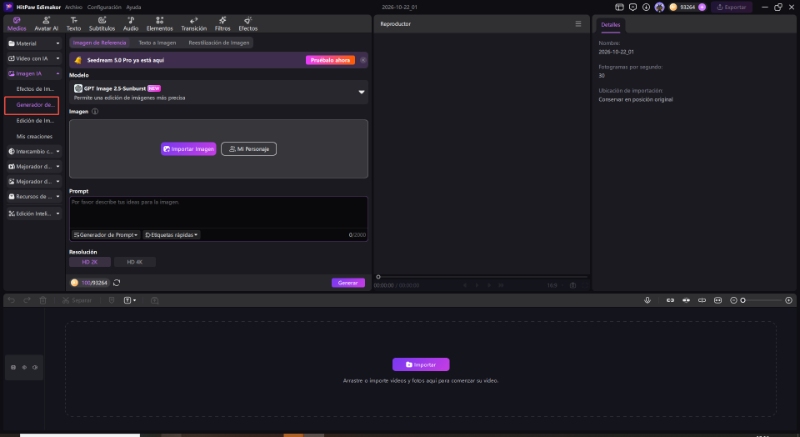Expand the Recursos de... sidebar section

pyautogui.click(x=34, y=196)
